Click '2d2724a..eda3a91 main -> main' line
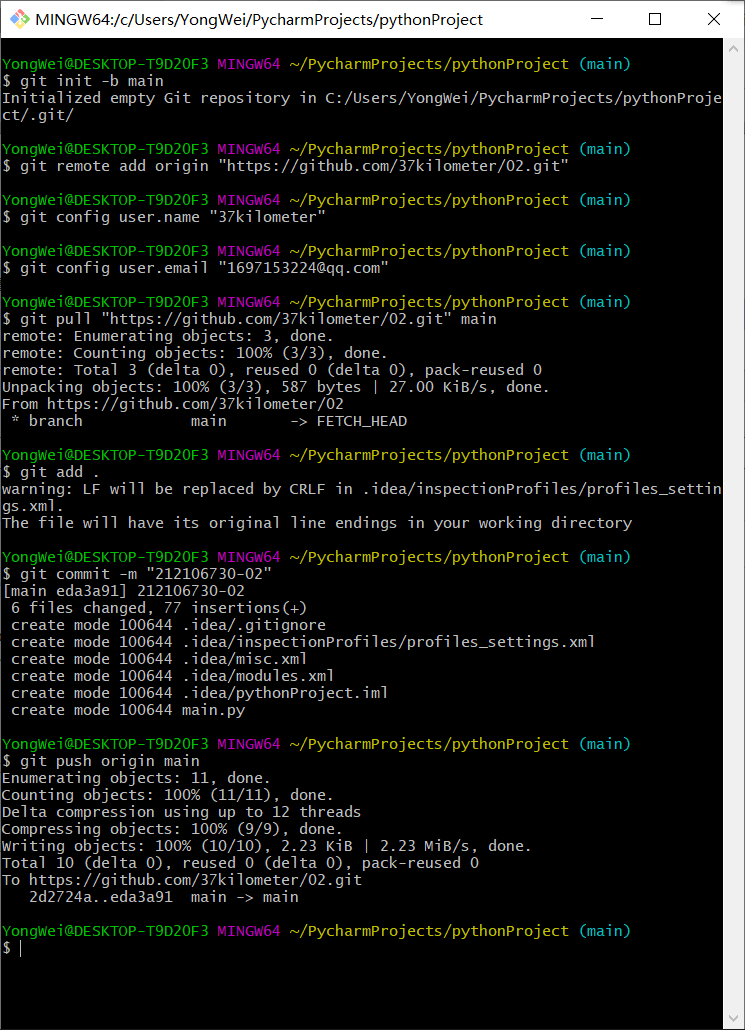 click(x=164, y=897)
